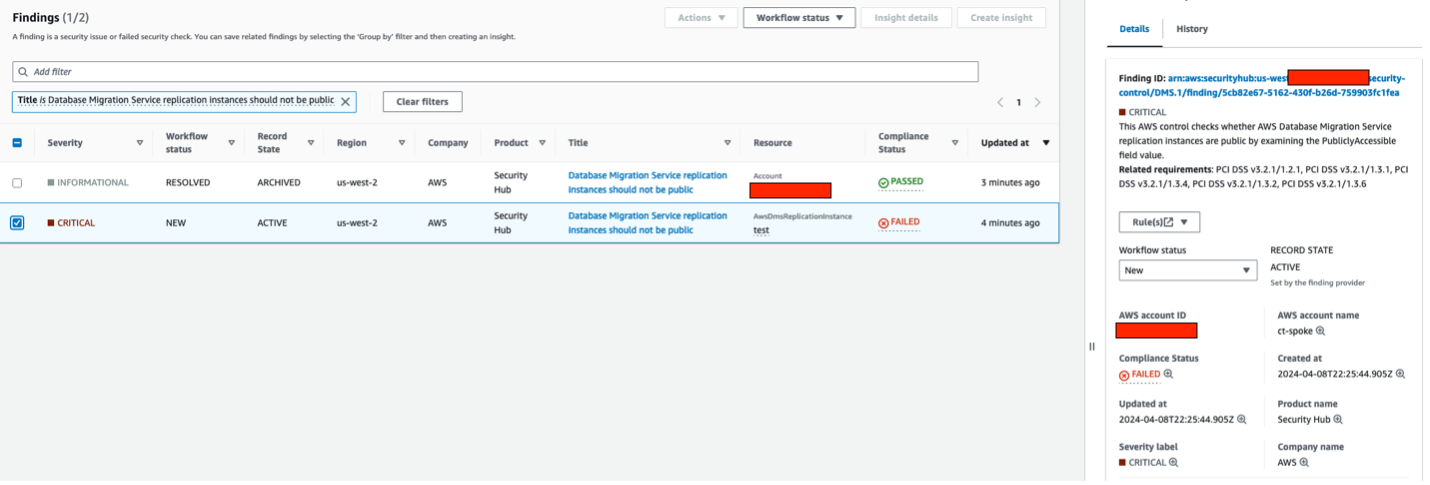This screenshot has height=485, width=1430.
Task: Switch to the Details tab
Action: point(1134,29)
